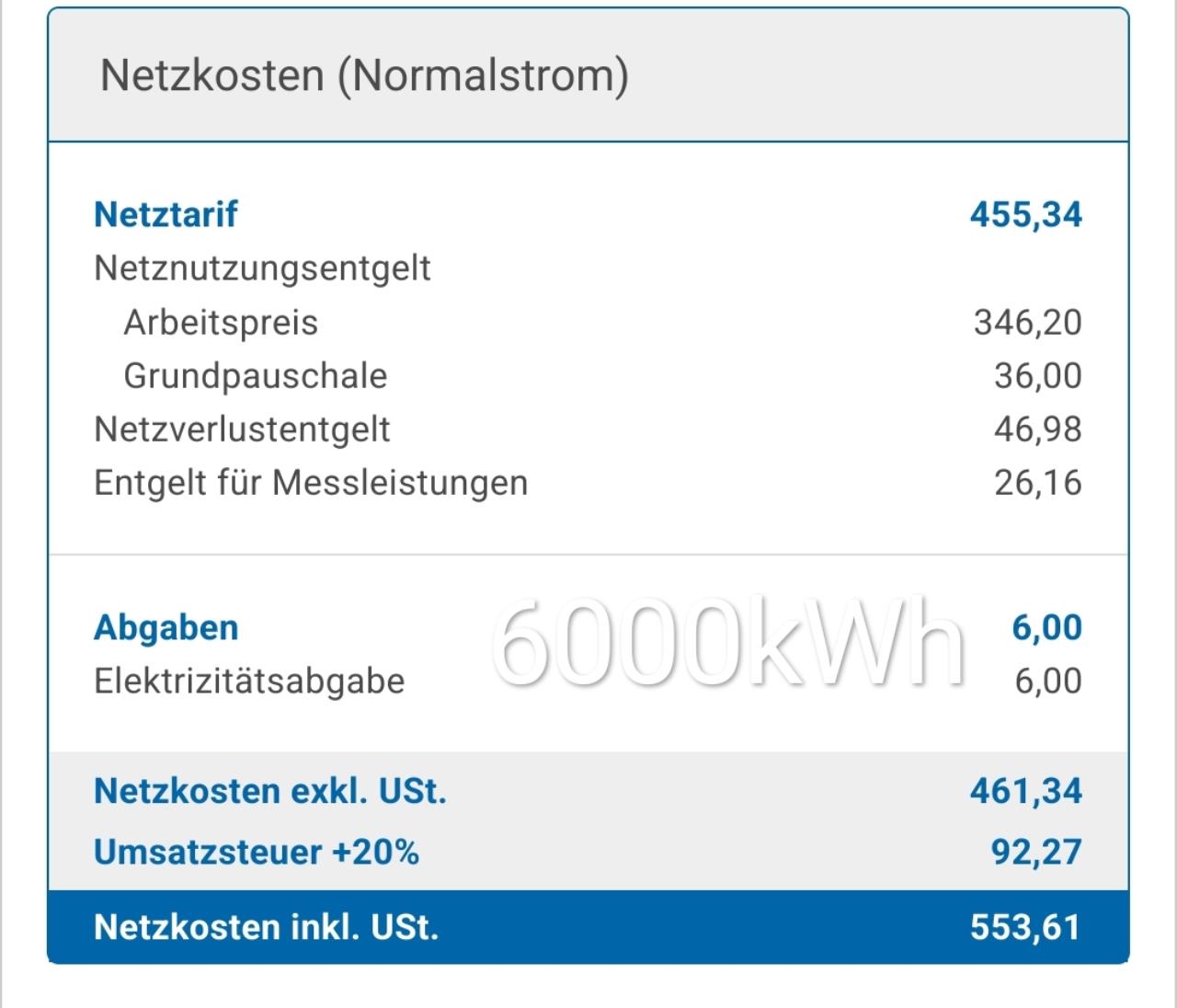This screenshot has height=1008, width=1177.
Task: Click the Netzkosten inkl. USt. footer label
Action: [267, 927]
